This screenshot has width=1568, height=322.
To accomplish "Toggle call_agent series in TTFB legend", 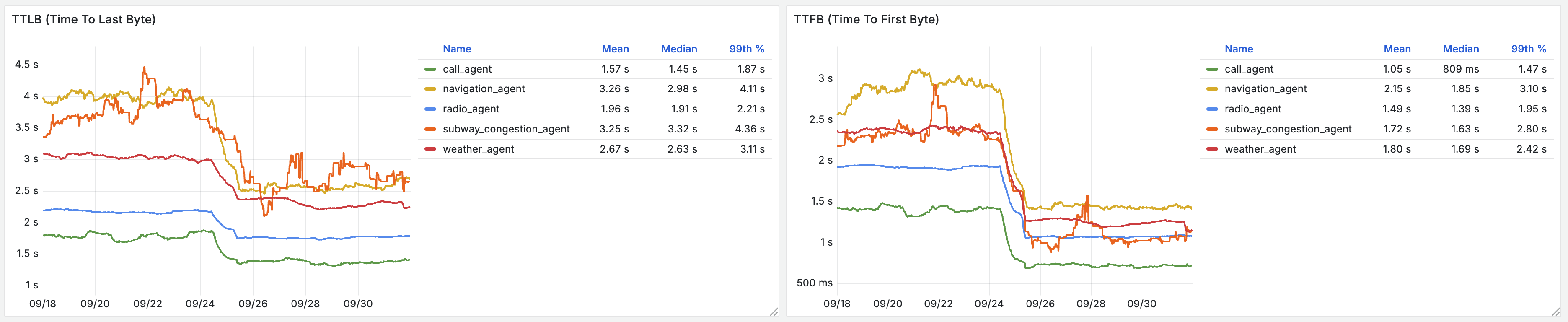I will pyautogui.click(x=1249, y=69).
